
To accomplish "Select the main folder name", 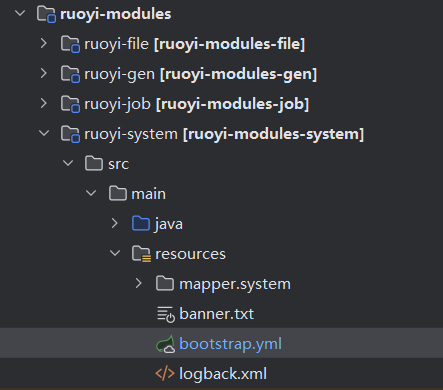I will tap(148, 194).
